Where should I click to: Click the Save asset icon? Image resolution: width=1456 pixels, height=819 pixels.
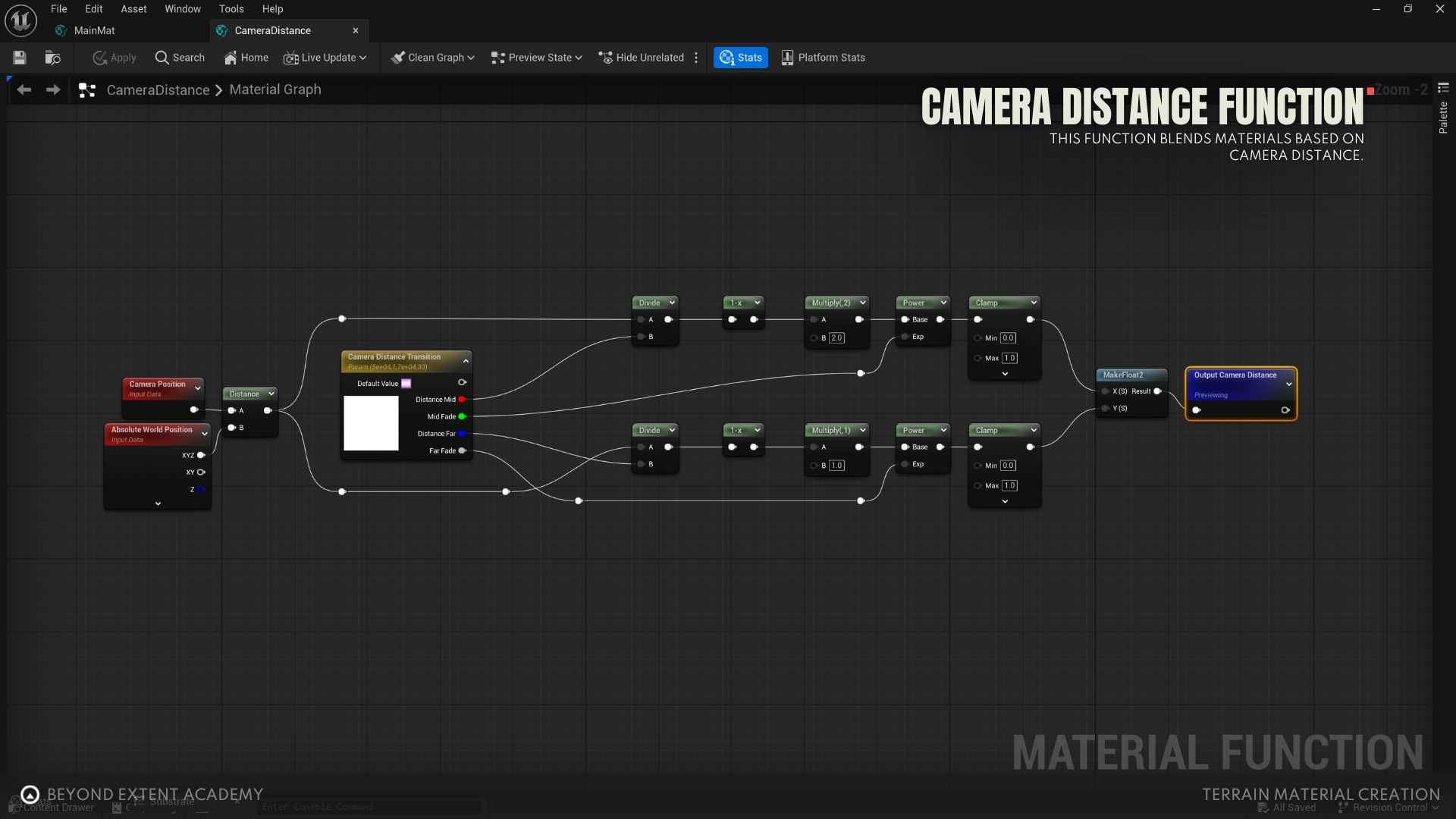click(20, 58)
